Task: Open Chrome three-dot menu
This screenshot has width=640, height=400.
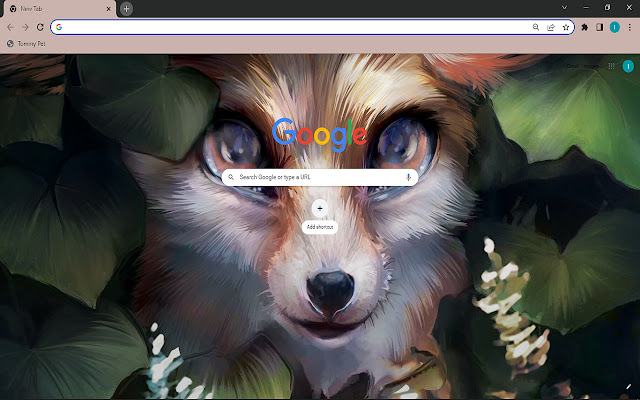Action: click(x=629, y=27)
